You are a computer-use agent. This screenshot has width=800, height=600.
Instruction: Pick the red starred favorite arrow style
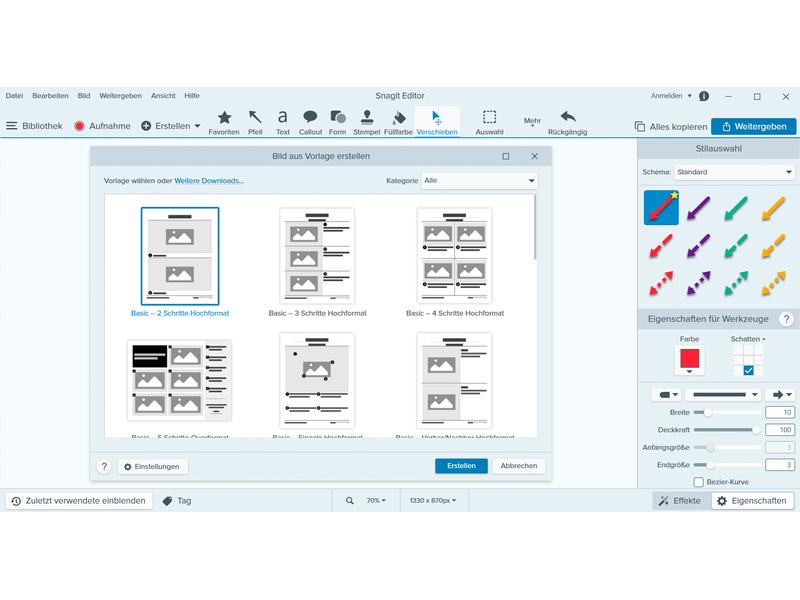[661, 208]
